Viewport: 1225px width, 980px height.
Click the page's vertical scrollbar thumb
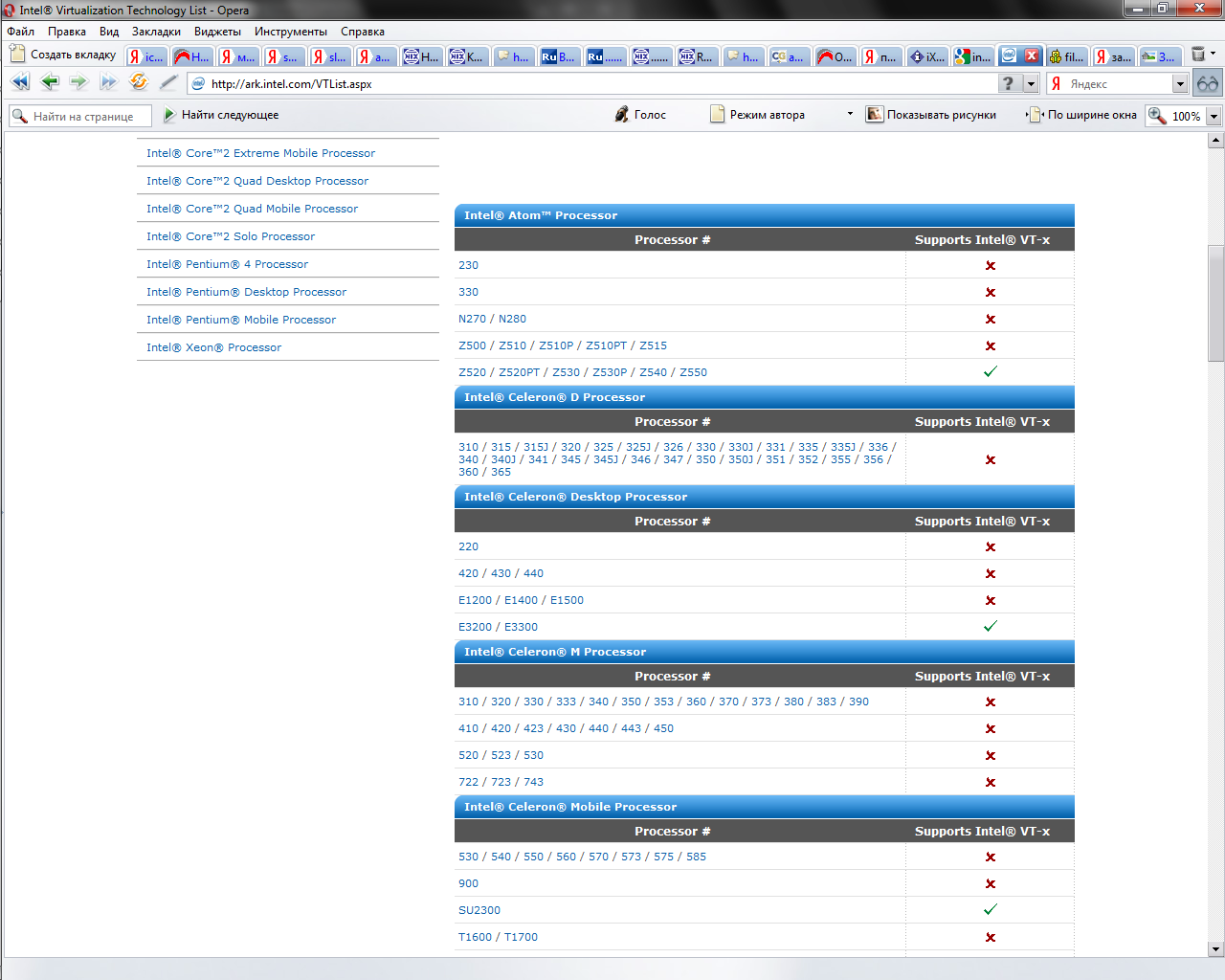1215,303
